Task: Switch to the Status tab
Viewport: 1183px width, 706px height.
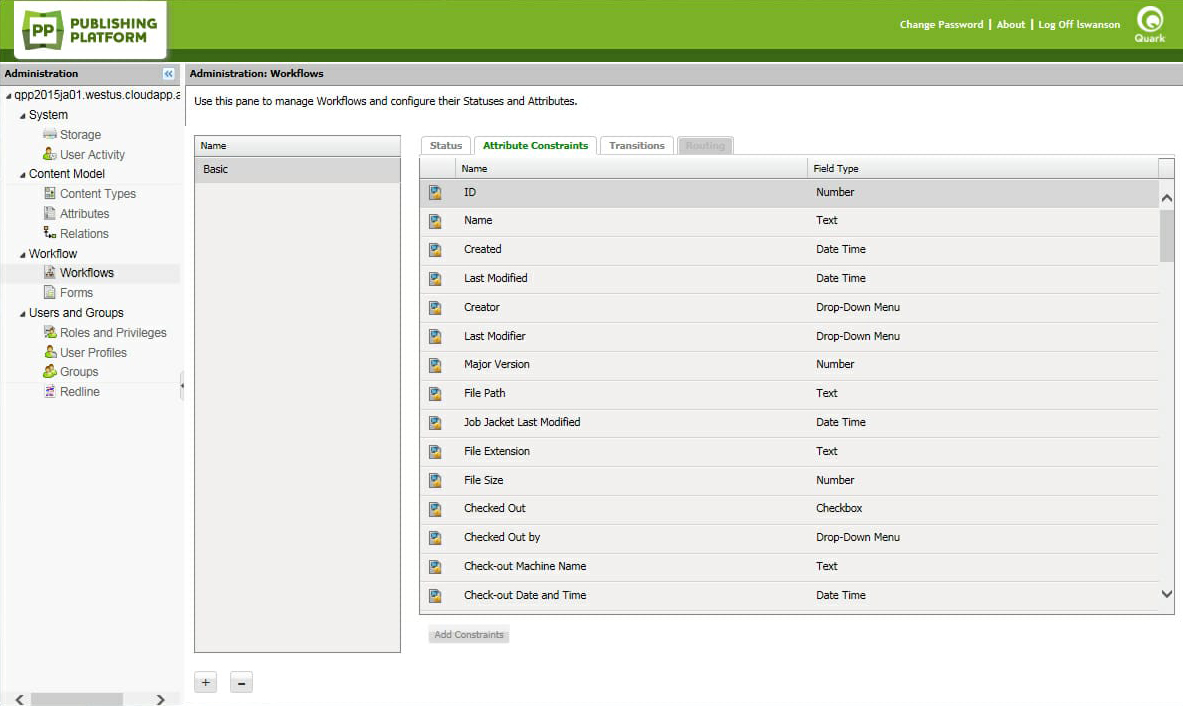Action: (446, 146)
